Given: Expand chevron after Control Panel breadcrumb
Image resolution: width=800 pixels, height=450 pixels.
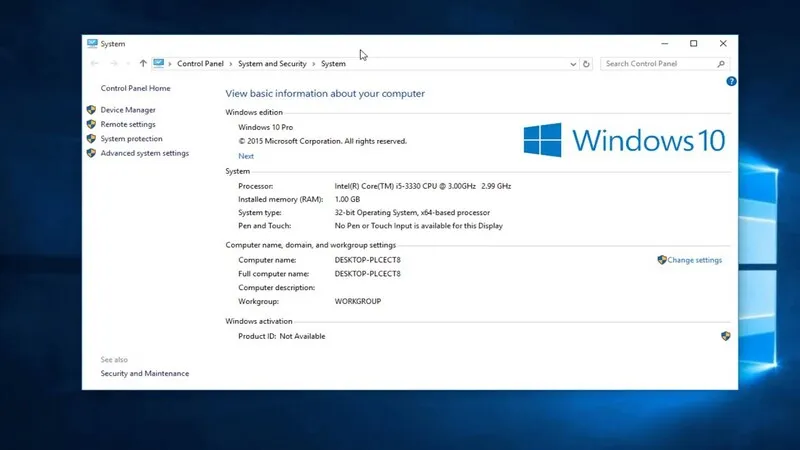Looking at the screenshot, I should tap(231, 64).
